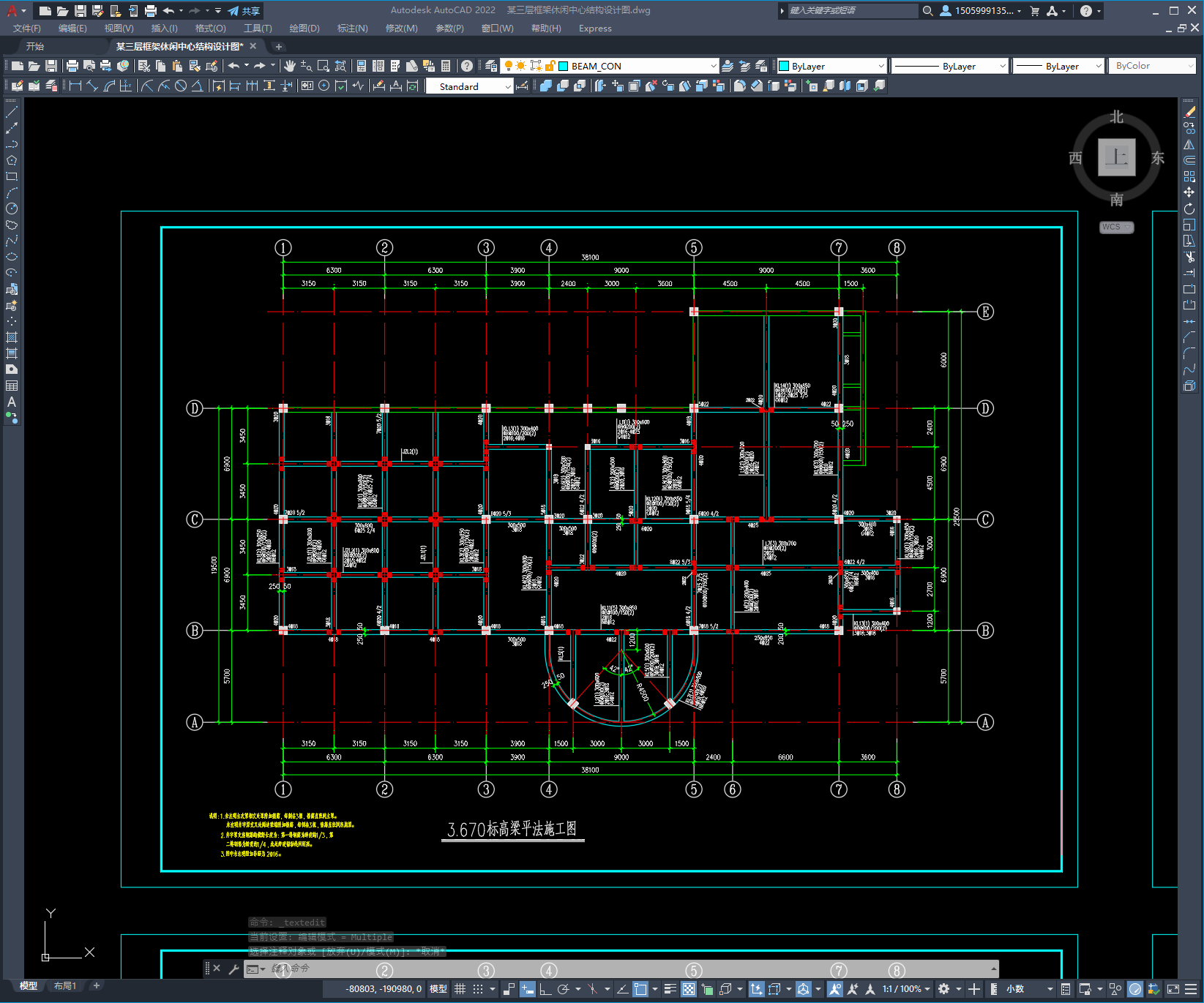Select the Erase tool in the right toolbar
1204x1003 pixels.
[x=1189, y=112]
